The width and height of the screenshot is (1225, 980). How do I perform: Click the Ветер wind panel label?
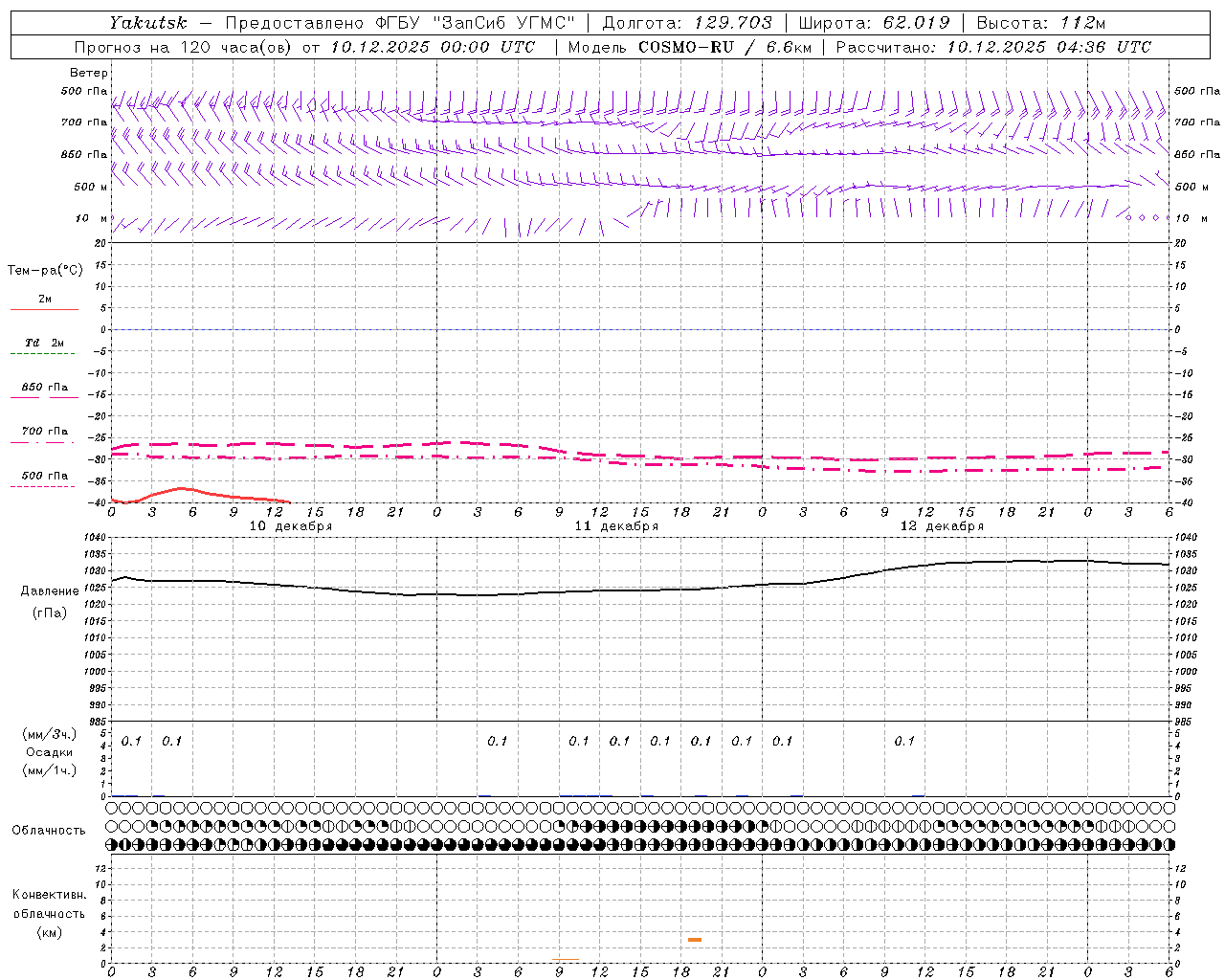[x=89, y=73]
